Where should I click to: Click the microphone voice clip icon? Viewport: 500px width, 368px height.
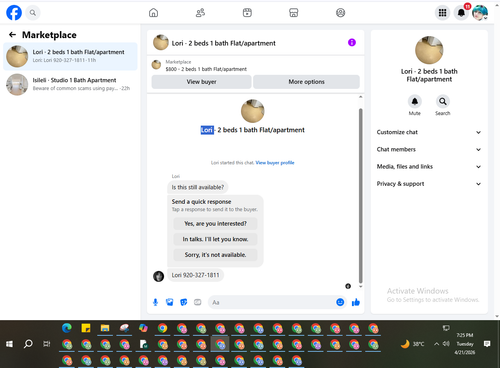(155, 302)
